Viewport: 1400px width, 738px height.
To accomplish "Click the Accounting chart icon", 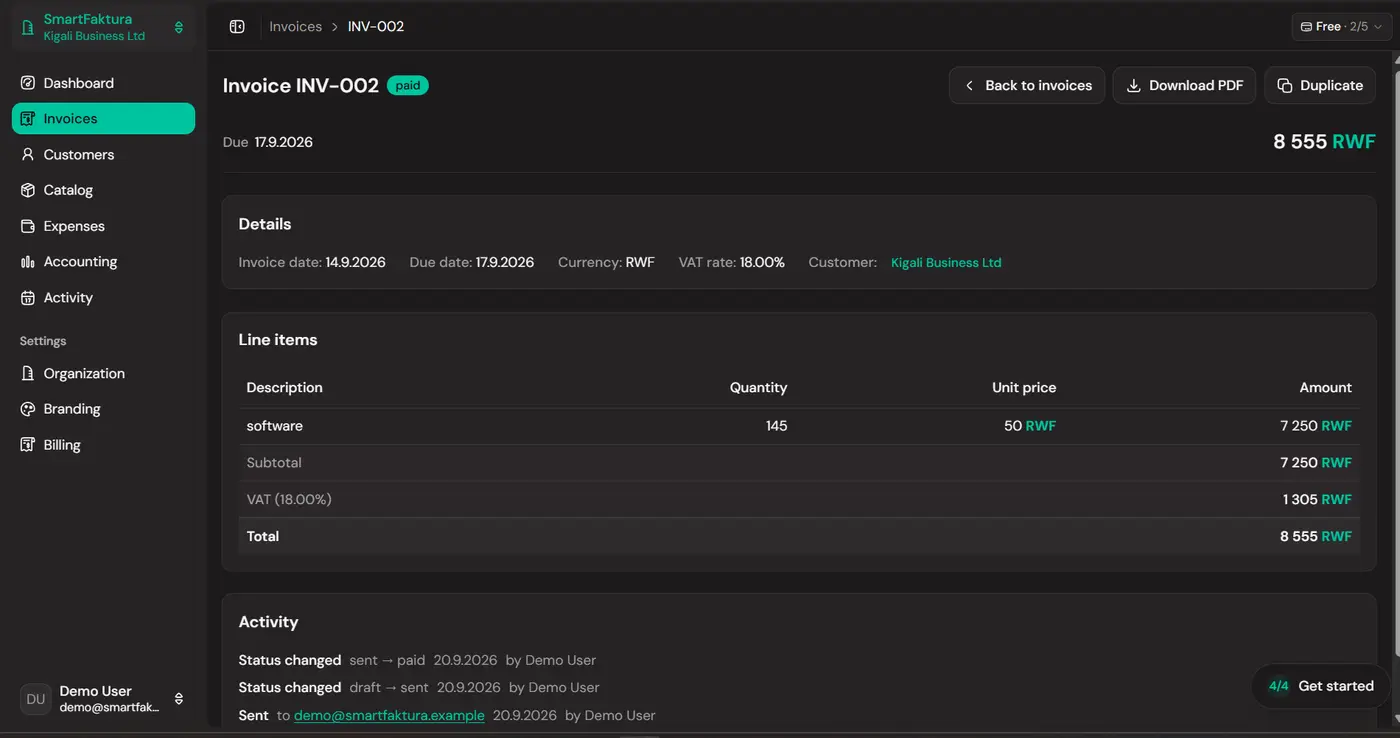I will click(28, 262).
